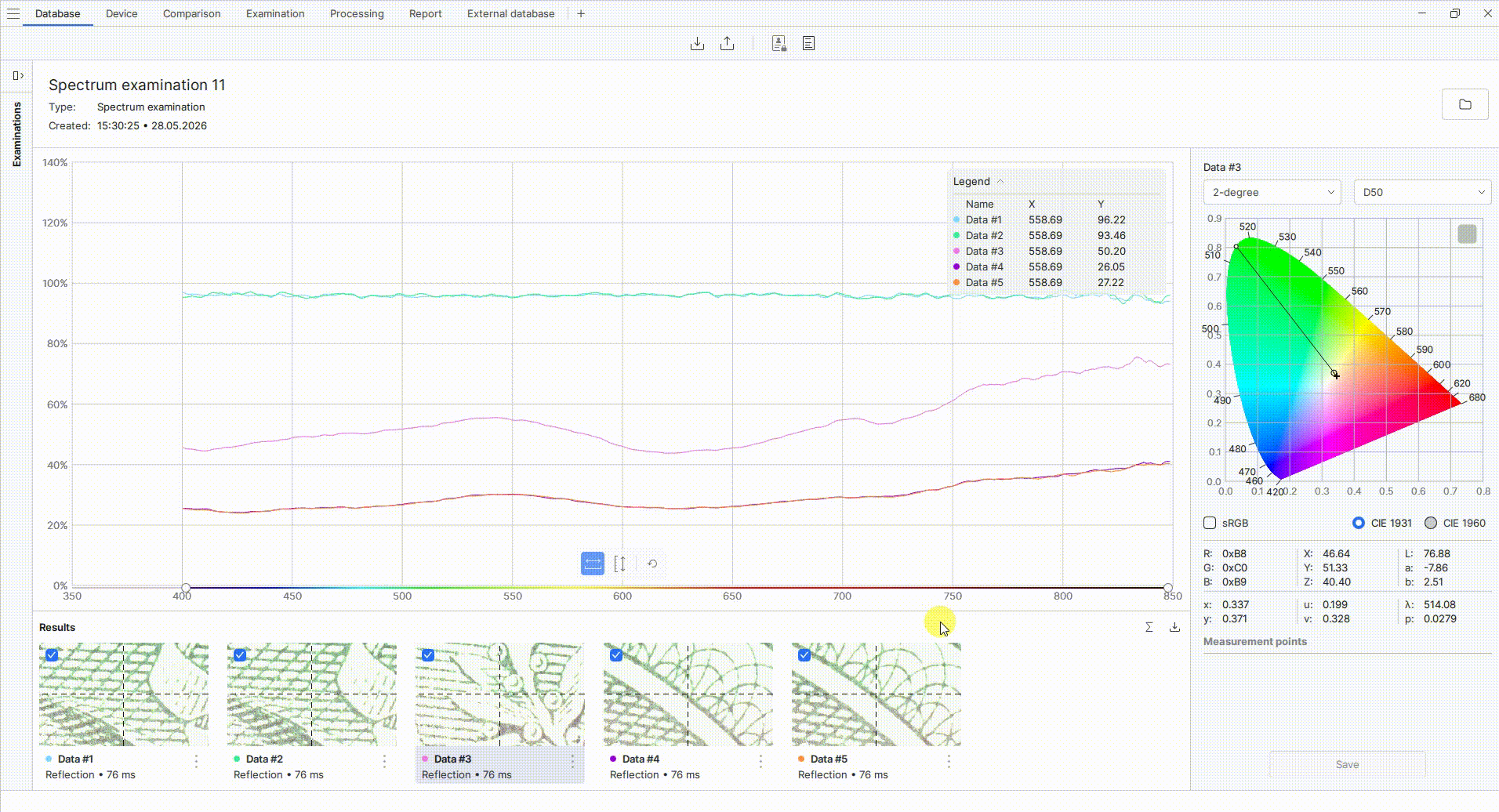Image resolution: width=1499 pixels, height=812 pixels.
Task: Expand the Examinations sidebar panel
Action: pos(18,75)
